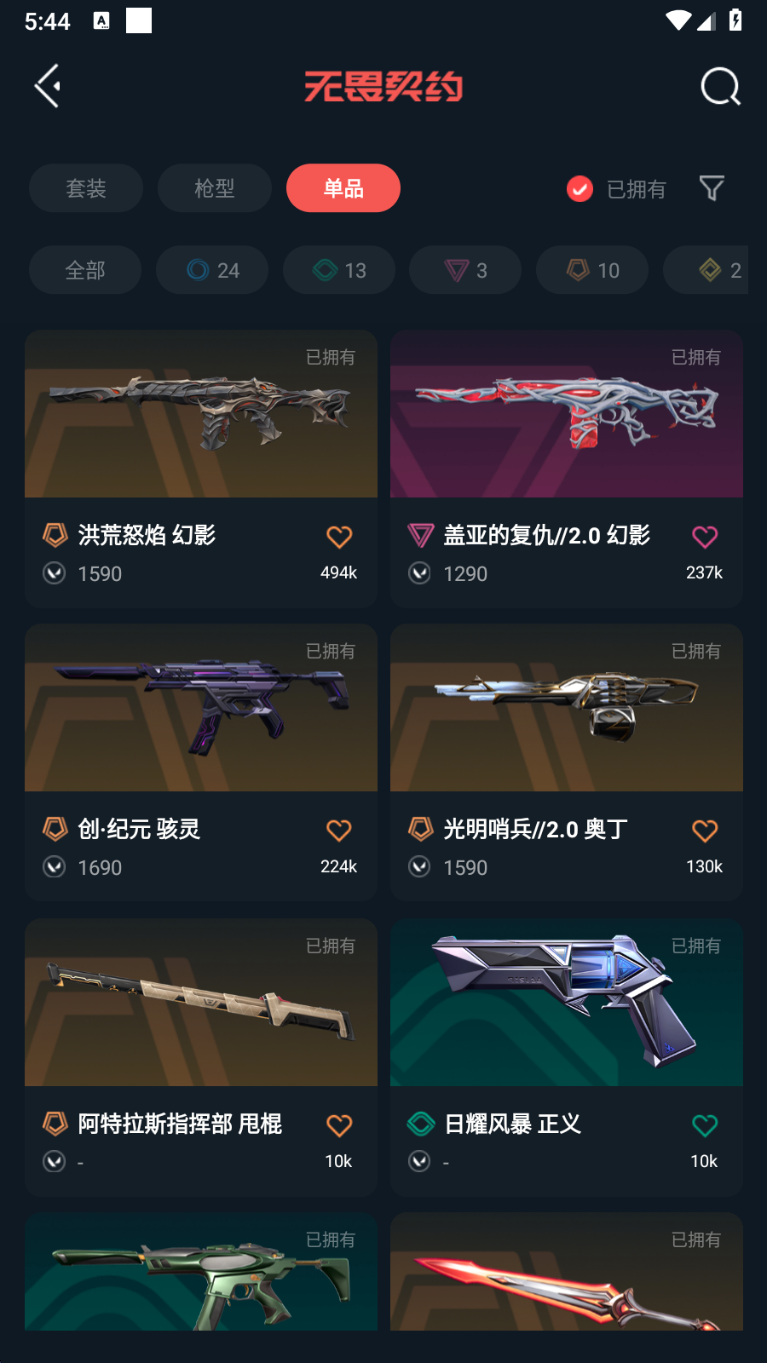Image resolution: width=767 pixels, height=1363 pixels.
Task: Open search with the magnifier icon
Action: (x=720, y=87)
